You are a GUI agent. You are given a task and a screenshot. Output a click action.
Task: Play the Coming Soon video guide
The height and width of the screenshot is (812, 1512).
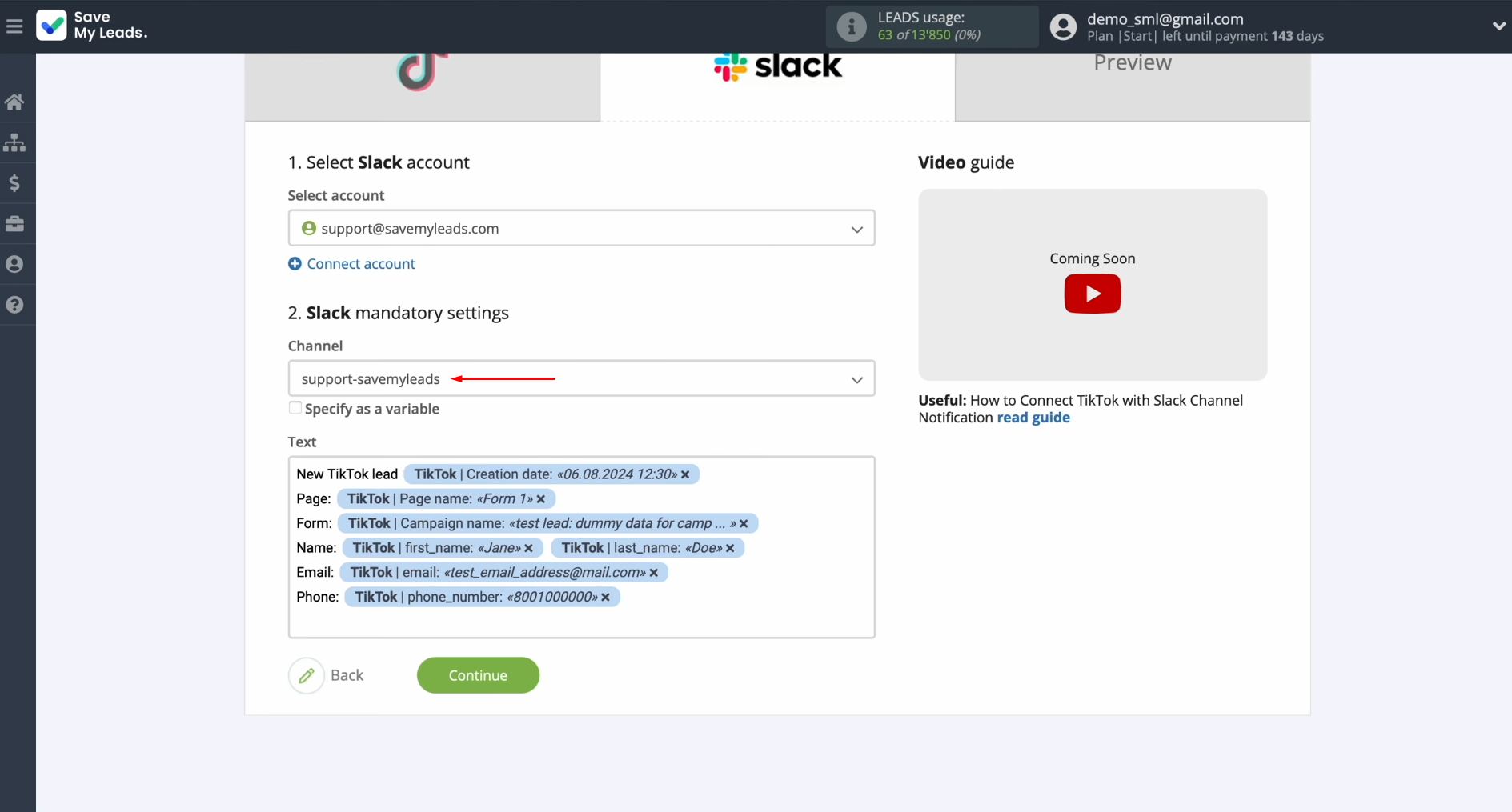pos(1093,294)
